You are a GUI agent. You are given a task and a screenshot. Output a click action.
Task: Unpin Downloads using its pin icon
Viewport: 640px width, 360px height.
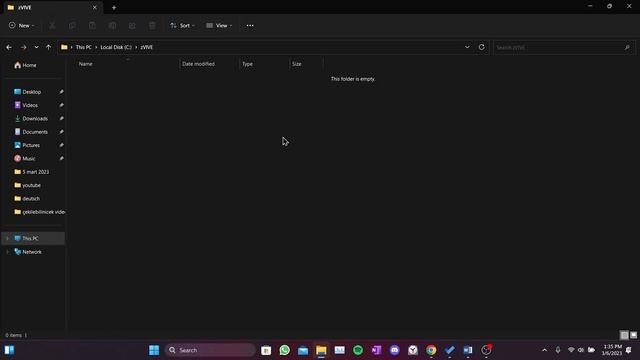click(x=61, y=118)
